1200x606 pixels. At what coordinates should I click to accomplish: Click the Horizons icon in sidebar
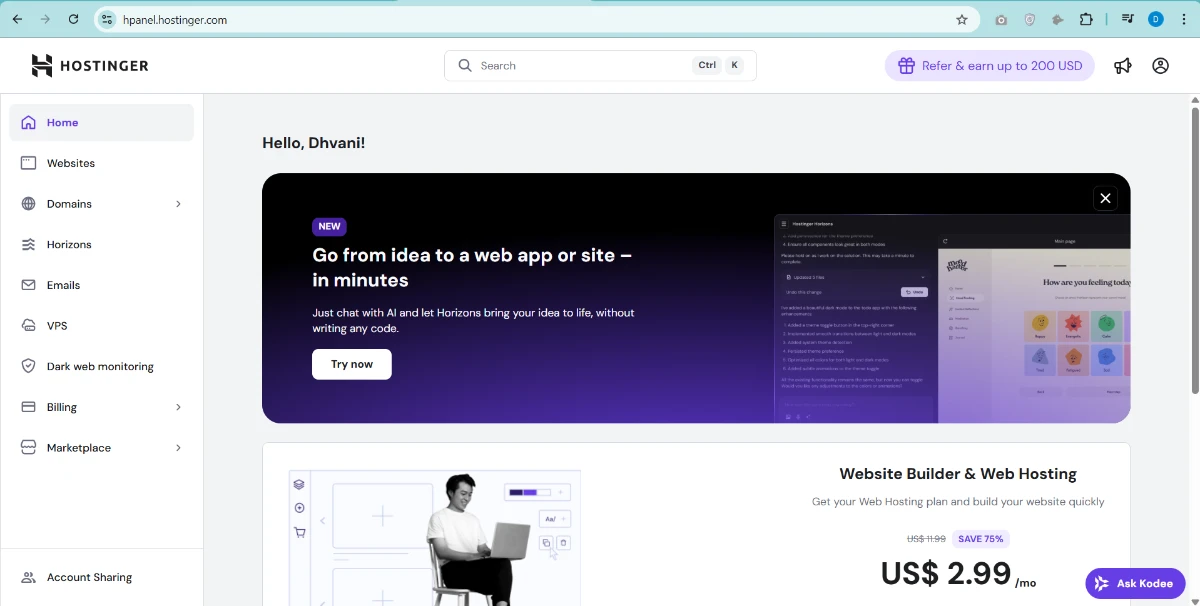pyautogui.click(x=28, y=245)
